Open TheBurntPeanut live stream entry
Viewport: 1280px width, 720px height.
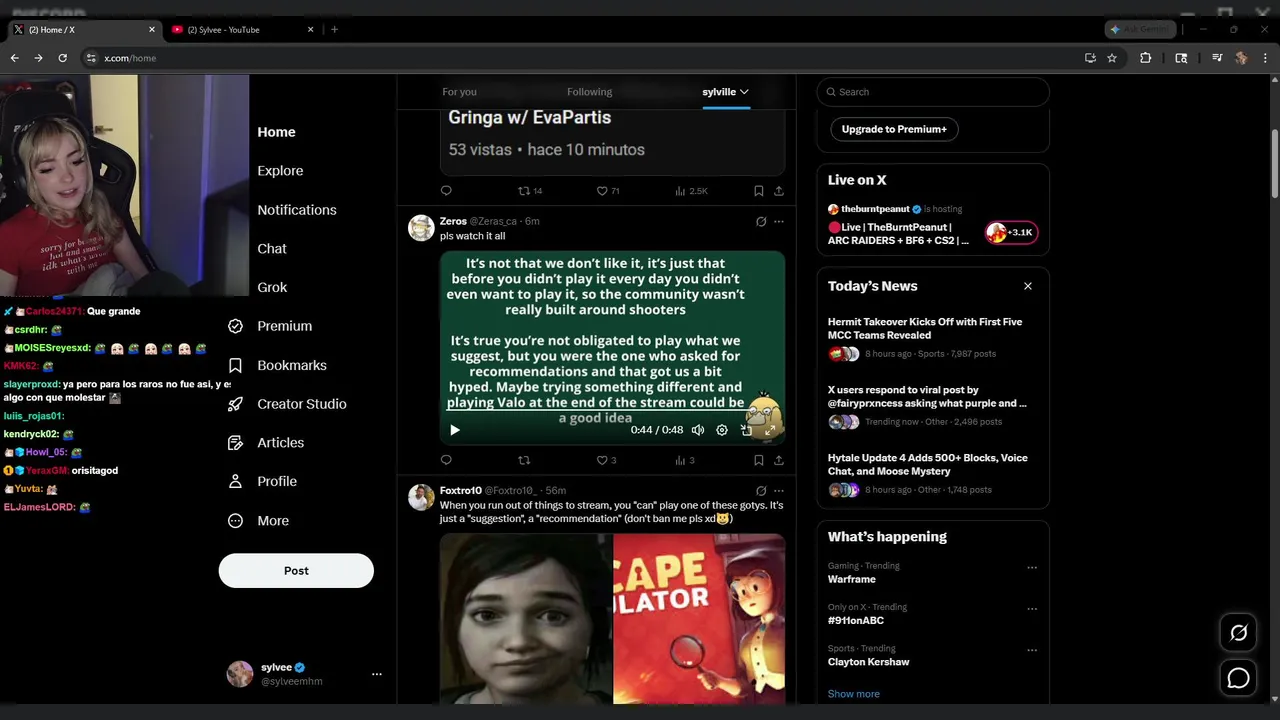point(933,227)
